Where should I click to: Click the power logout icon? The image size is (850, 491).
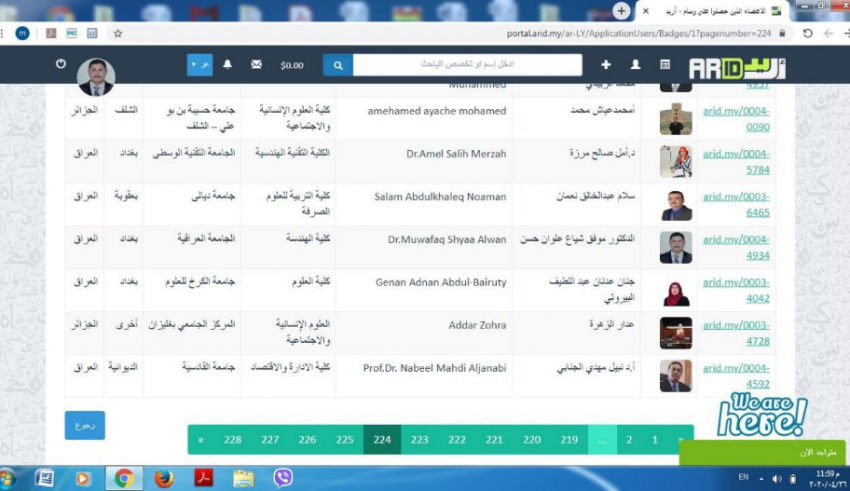(61, 64)
